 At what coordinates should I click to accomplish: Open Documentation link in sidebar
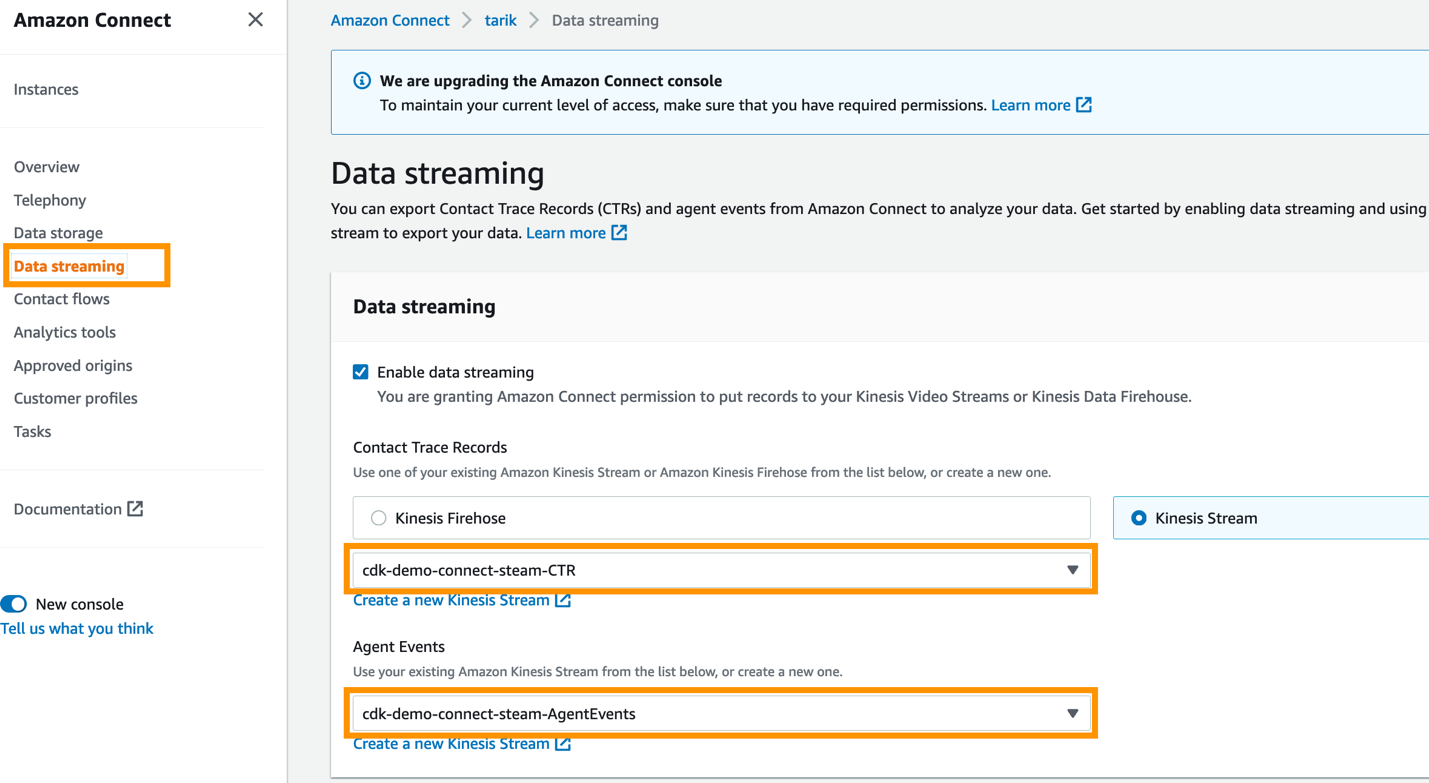(67, 509)
